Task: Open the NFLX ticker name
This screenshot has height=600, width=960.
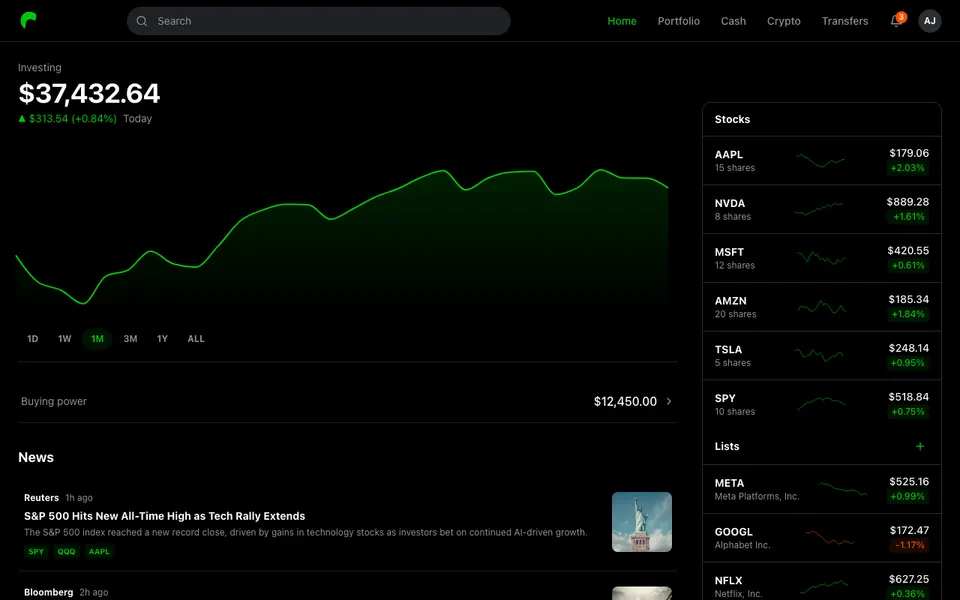Action: (728, 580)
